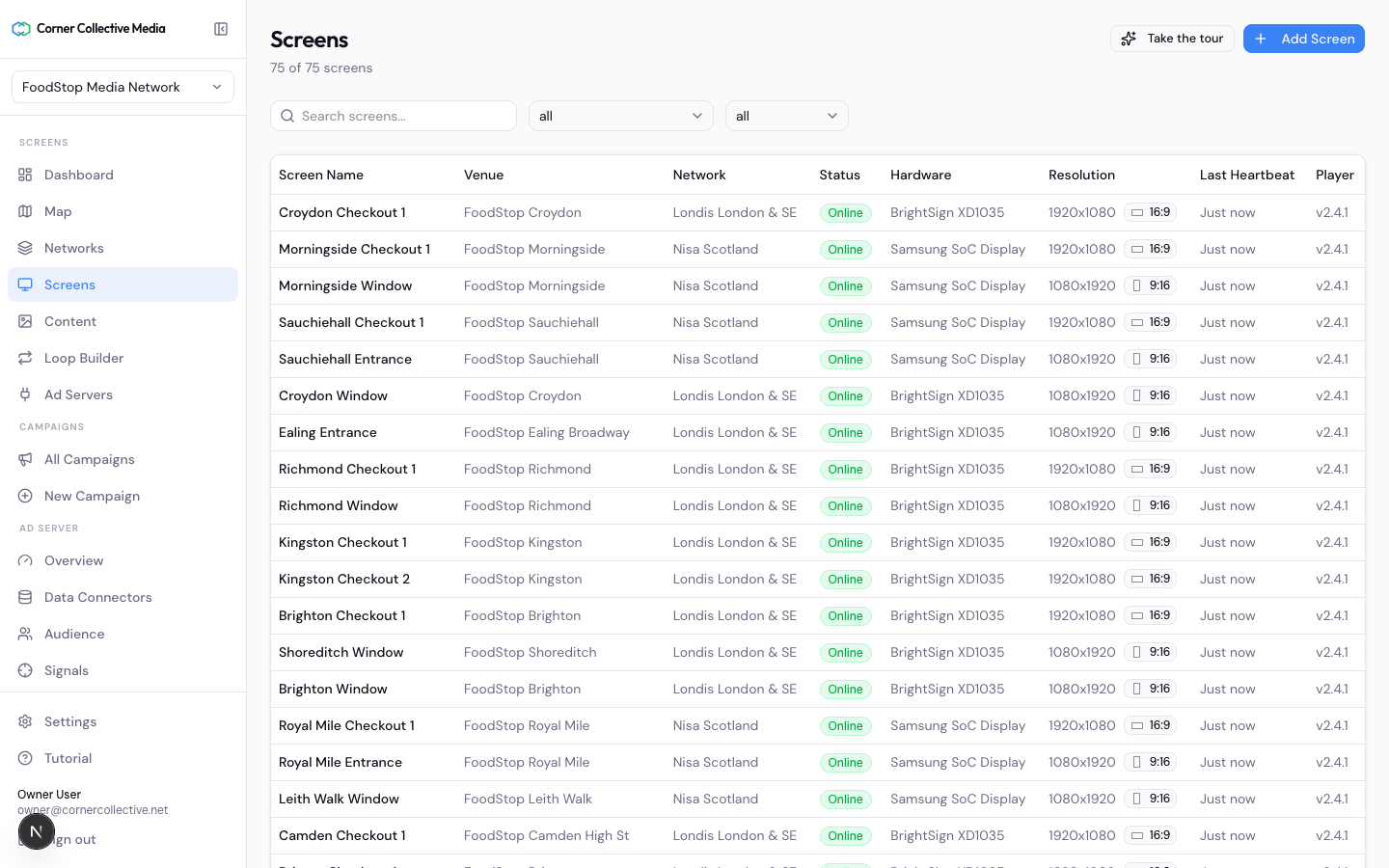Click the Data Connectors database icon
1389x868 pixels.
pos(25,597)
